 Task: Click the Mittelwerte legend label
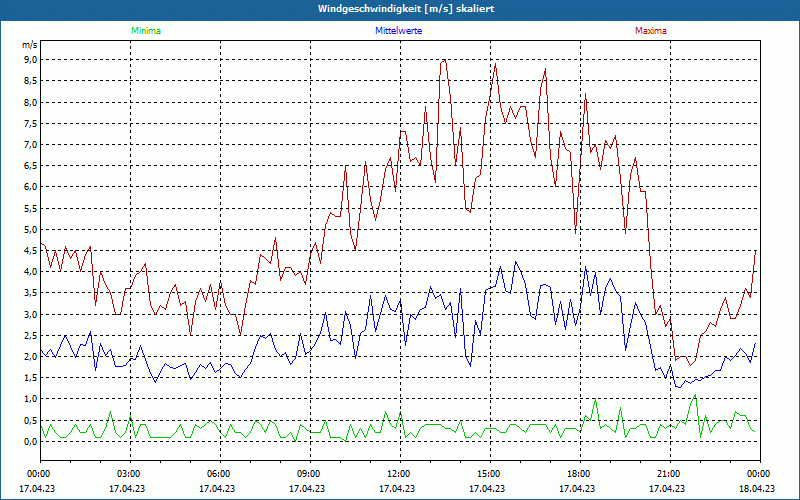398,31
